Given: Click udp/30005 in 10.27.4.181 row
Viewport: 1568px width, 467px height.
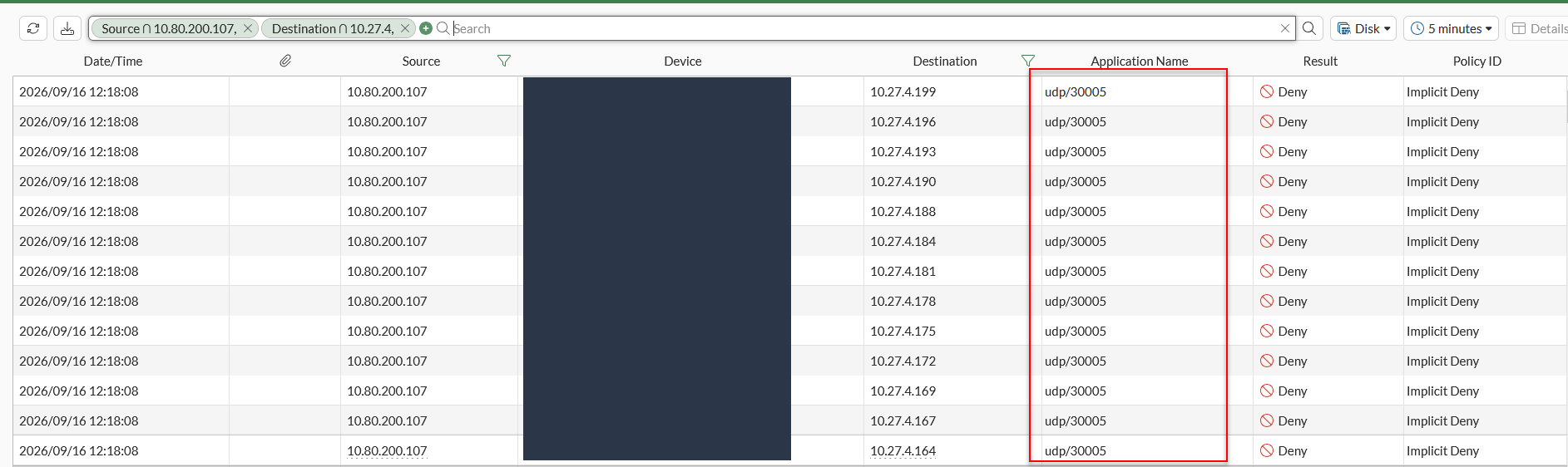Looking at the screenshot, I should 1076,271.
